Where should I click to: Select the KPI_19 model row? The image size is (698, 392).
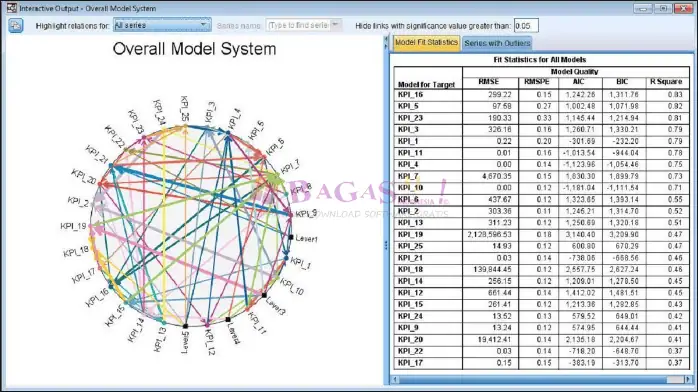coord(541,234)
